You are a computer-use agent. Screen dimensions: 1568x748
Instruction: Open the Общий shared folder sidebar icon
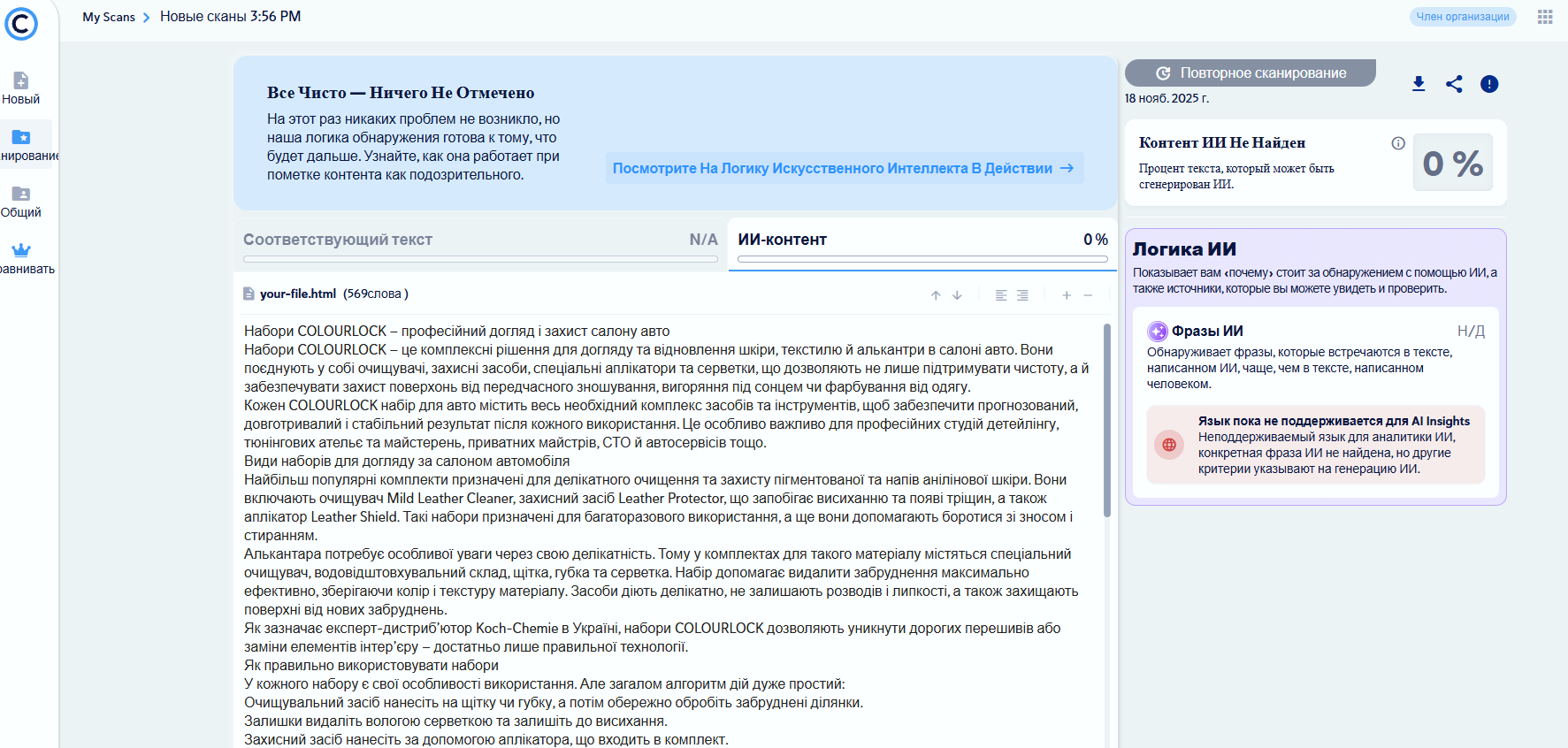[21, 194]
